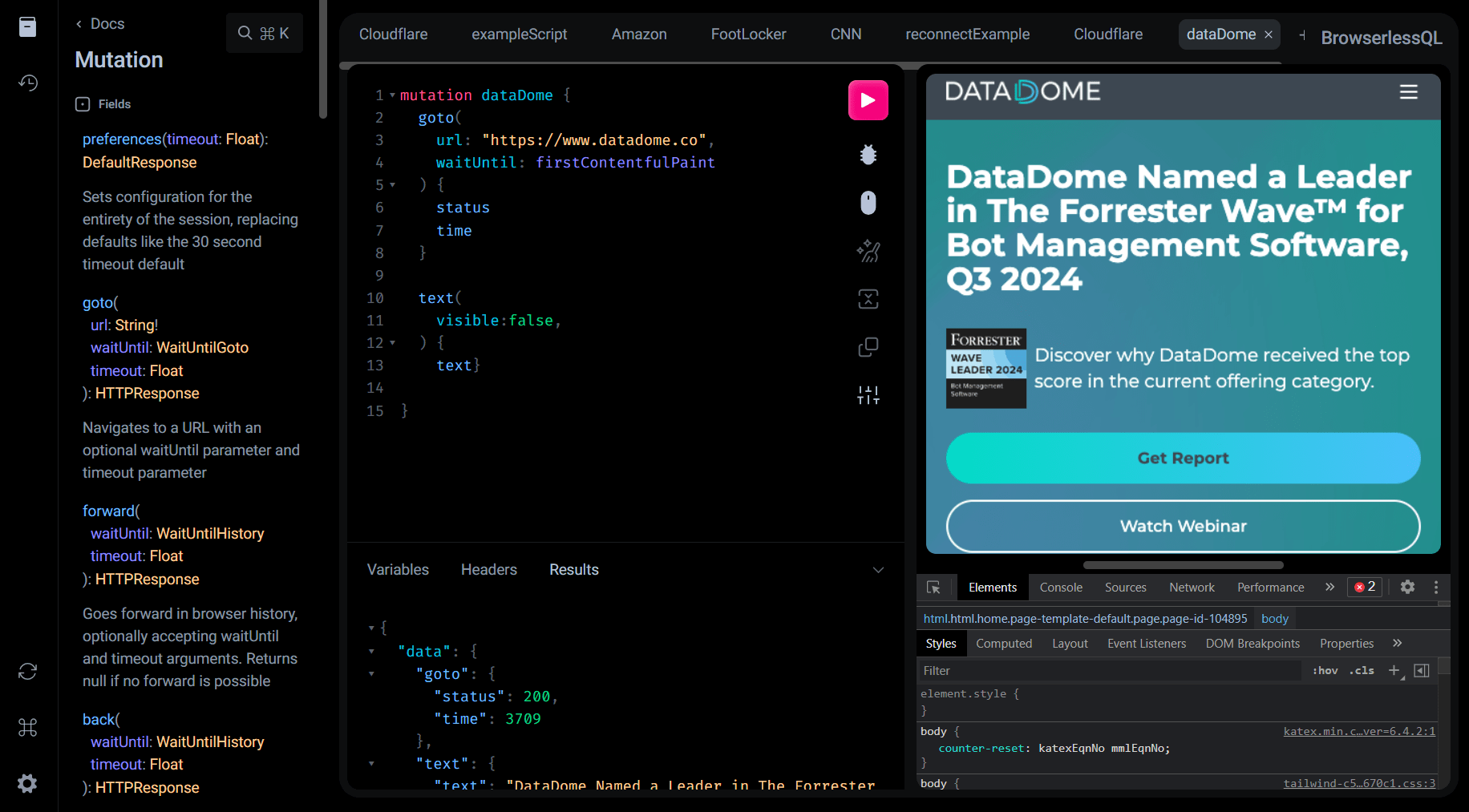
Task: Open the history panel in left sidebar
Action: click(28, 83)
